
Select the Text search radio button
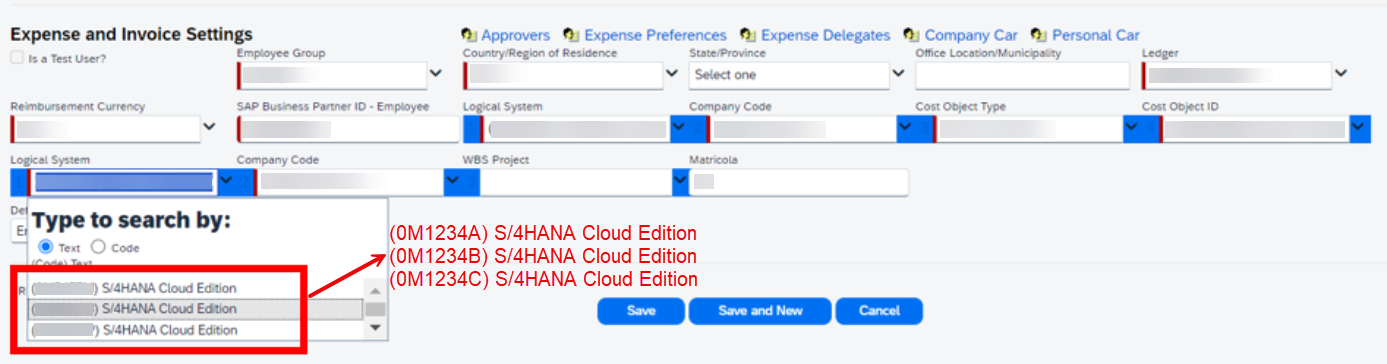click(45, 247)
